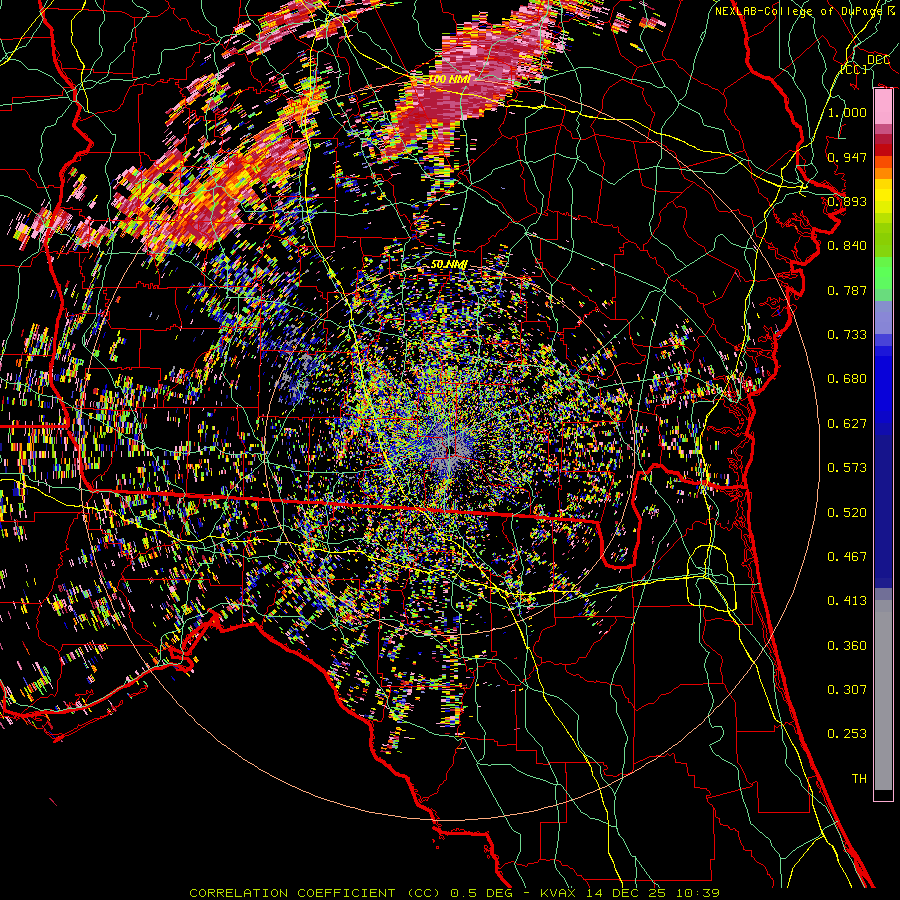Click the Correlation Coefficient KVAX caption text
Viewport: 900px width, 900px height.
coord(455,893)
